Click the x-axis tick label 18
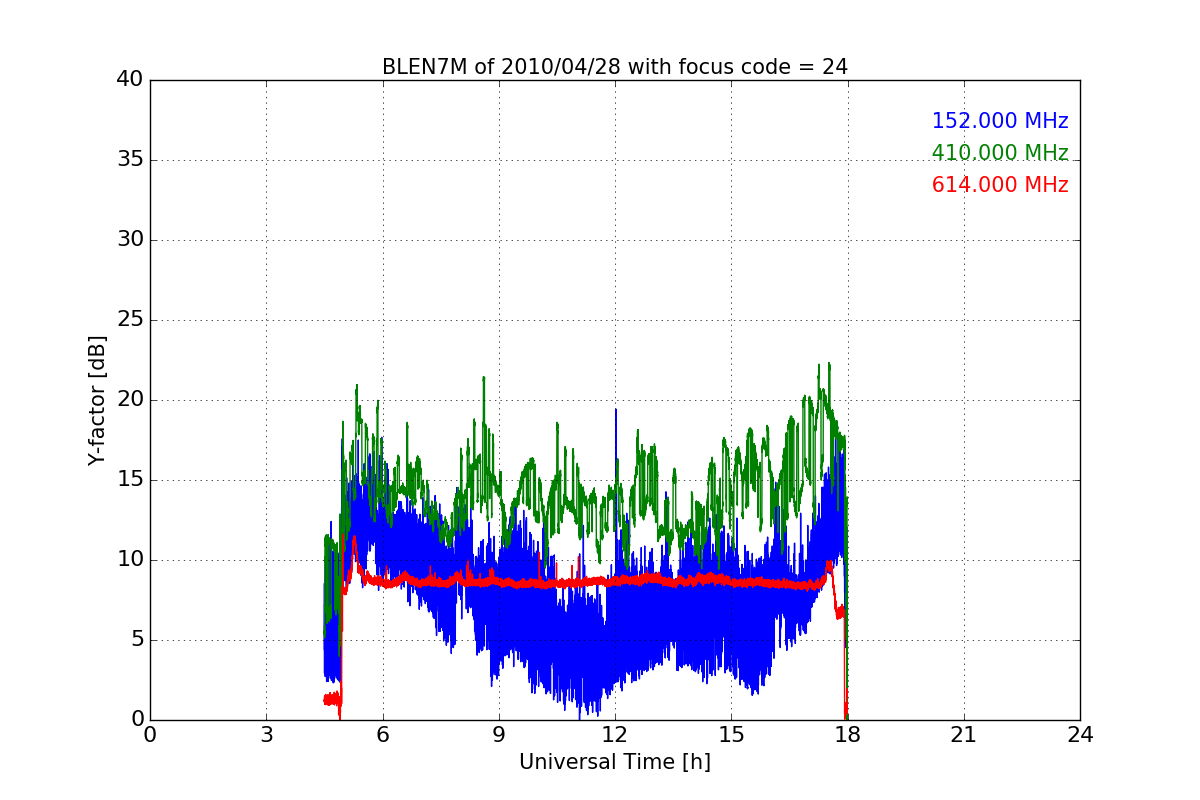Image resolution: width=1200 pixels, height=800 pixels. (848, 735)
